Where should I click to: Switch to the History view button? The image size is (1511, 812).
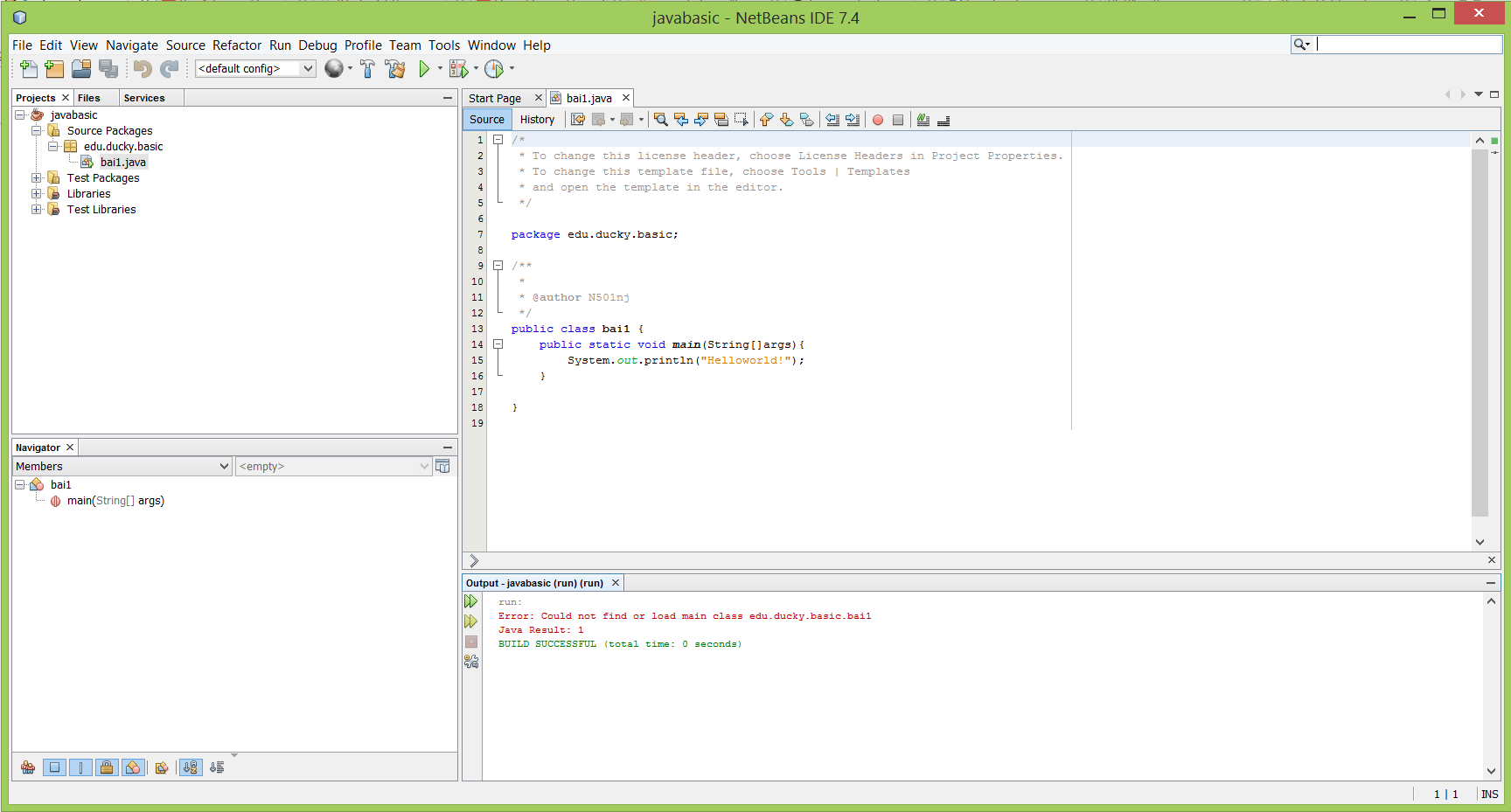(537, 120)
